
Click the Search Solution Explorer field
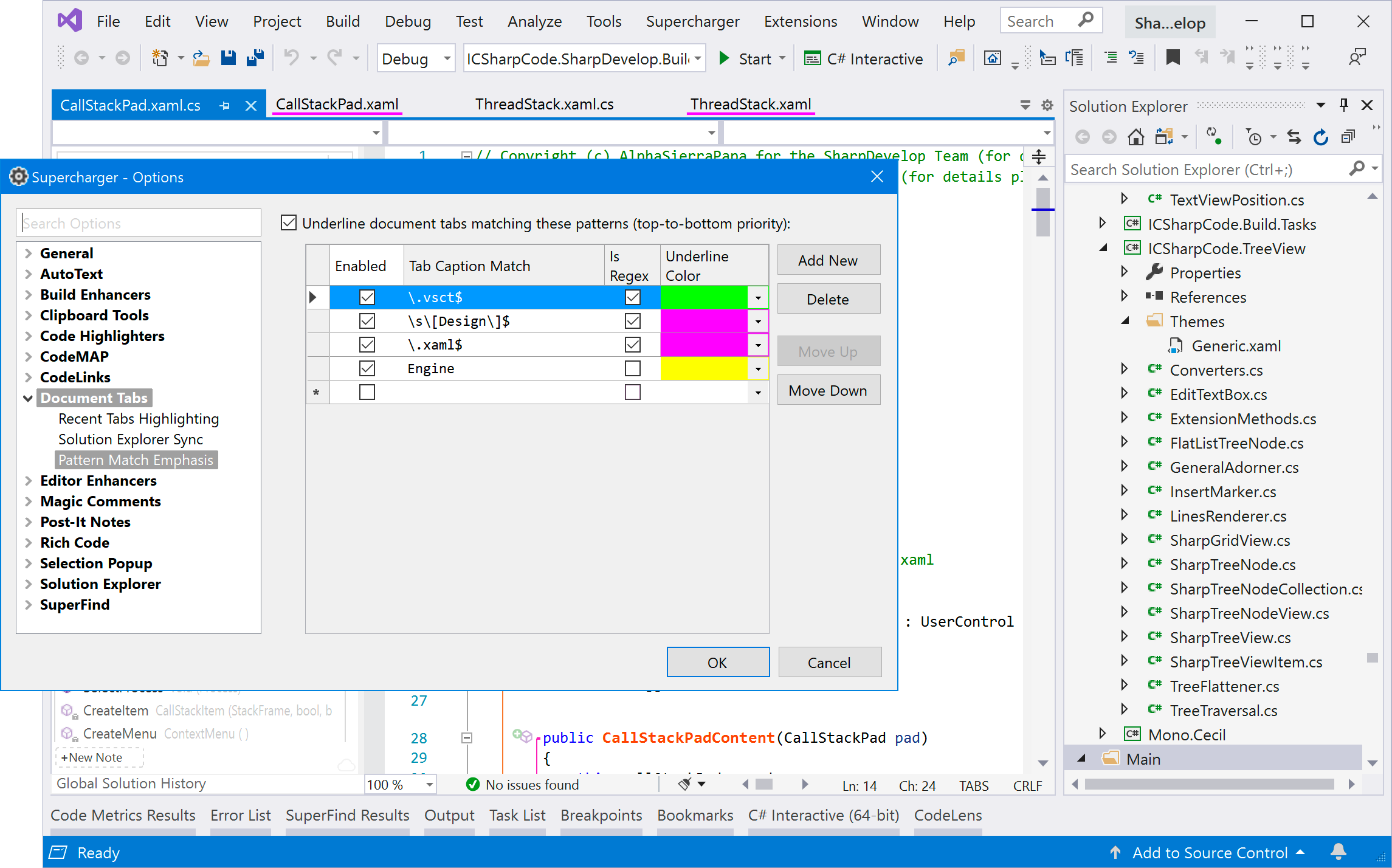coord(1207,169)
